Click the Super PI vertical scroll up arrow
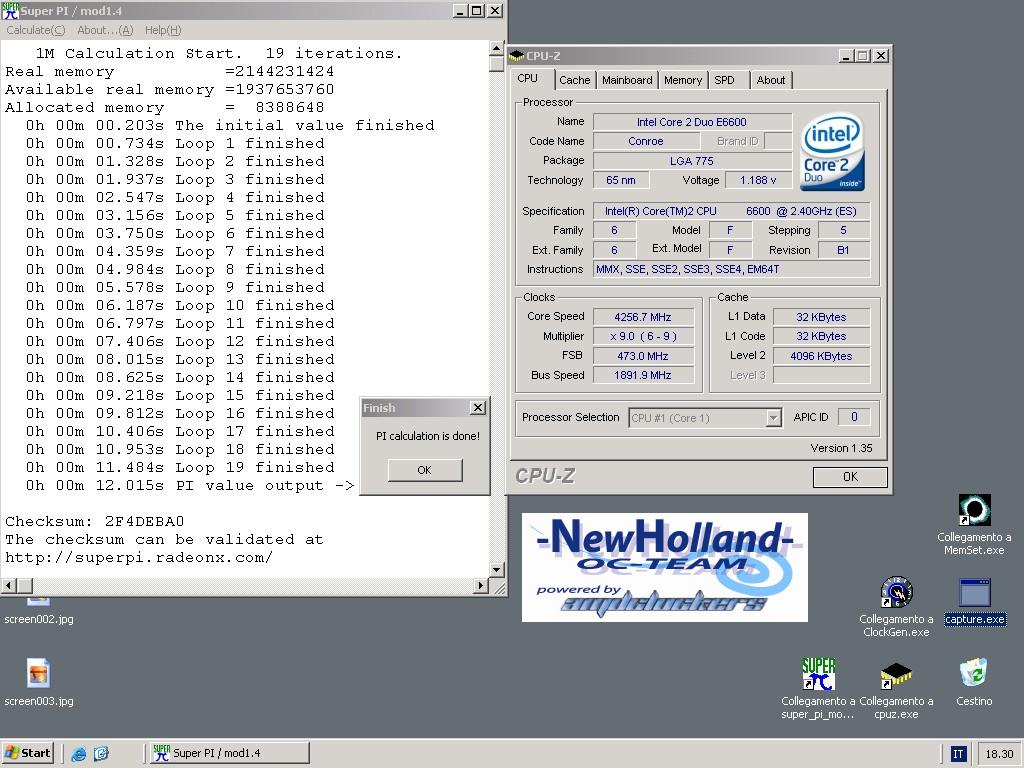The width and height of the screenshot is (1024, 768). (496, 49)
